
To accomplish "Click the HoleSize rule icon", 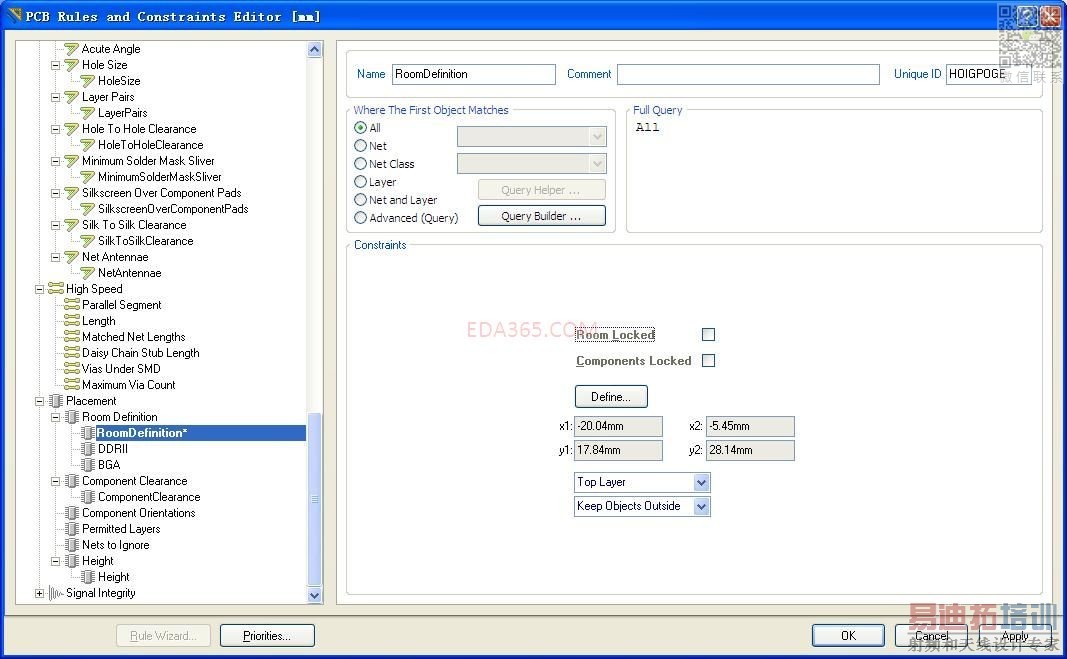I will pos(88,81).
